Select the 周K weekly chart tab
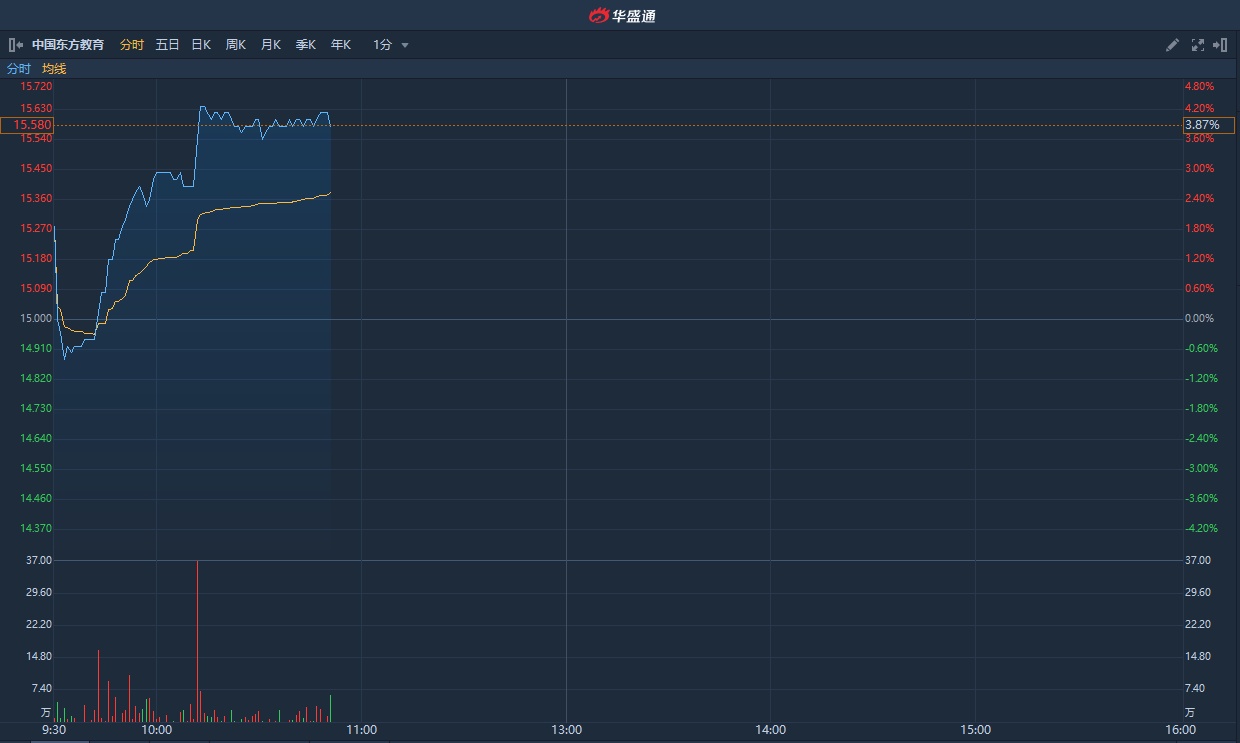Screen dimensions: 1240x743 click(x=236, y=45)
